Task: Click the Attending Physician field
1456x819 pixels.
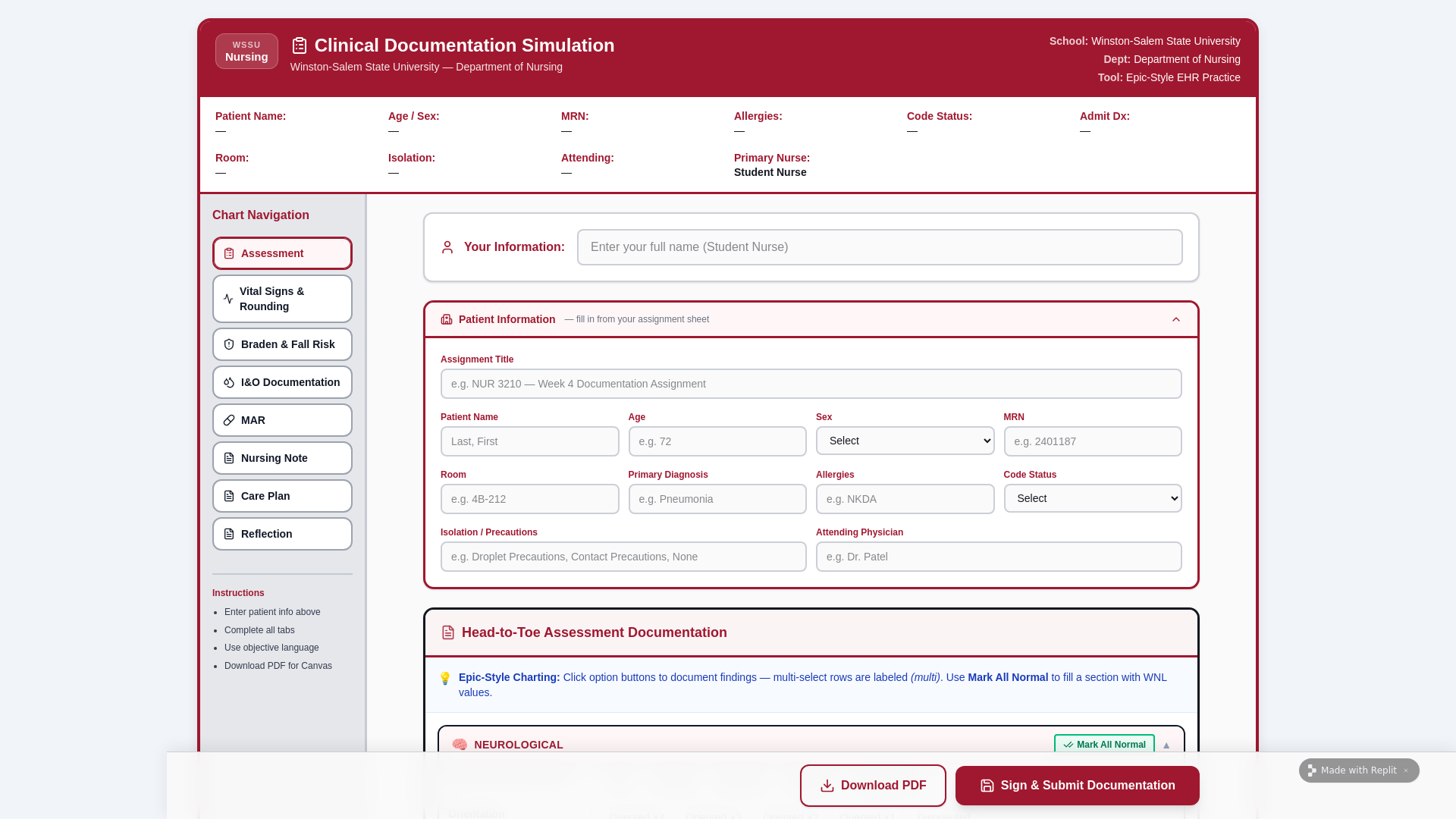Action: pos(999,557)
